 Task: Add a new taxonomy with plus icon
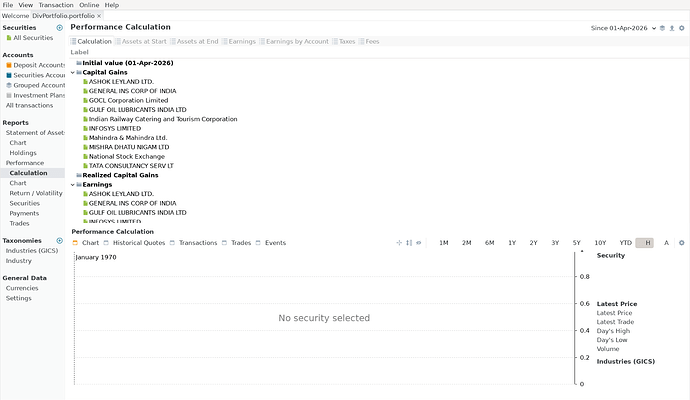click(x=59, y=241)
